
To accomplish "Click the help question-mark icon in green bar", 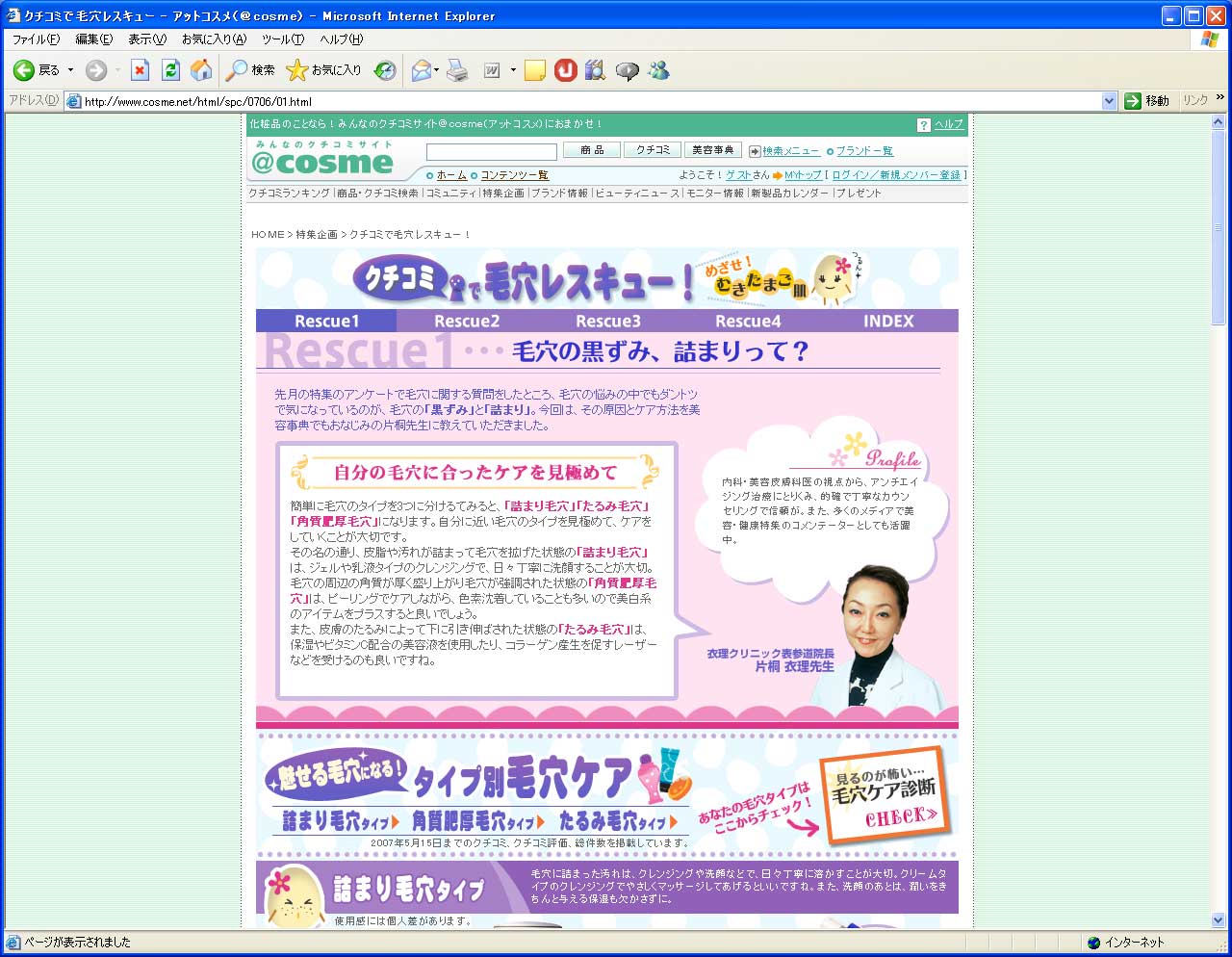I will click(923, 125).
